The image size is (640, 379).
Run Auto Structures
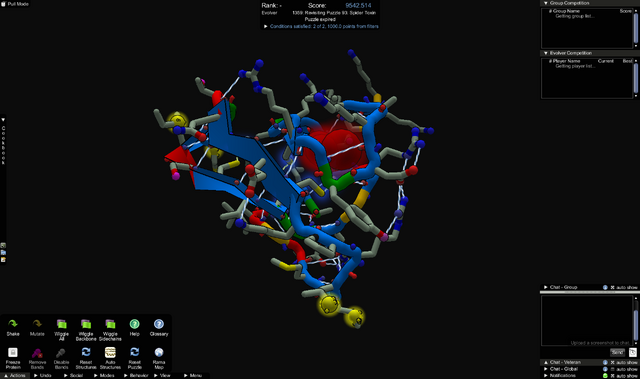(x=110, y=358)
